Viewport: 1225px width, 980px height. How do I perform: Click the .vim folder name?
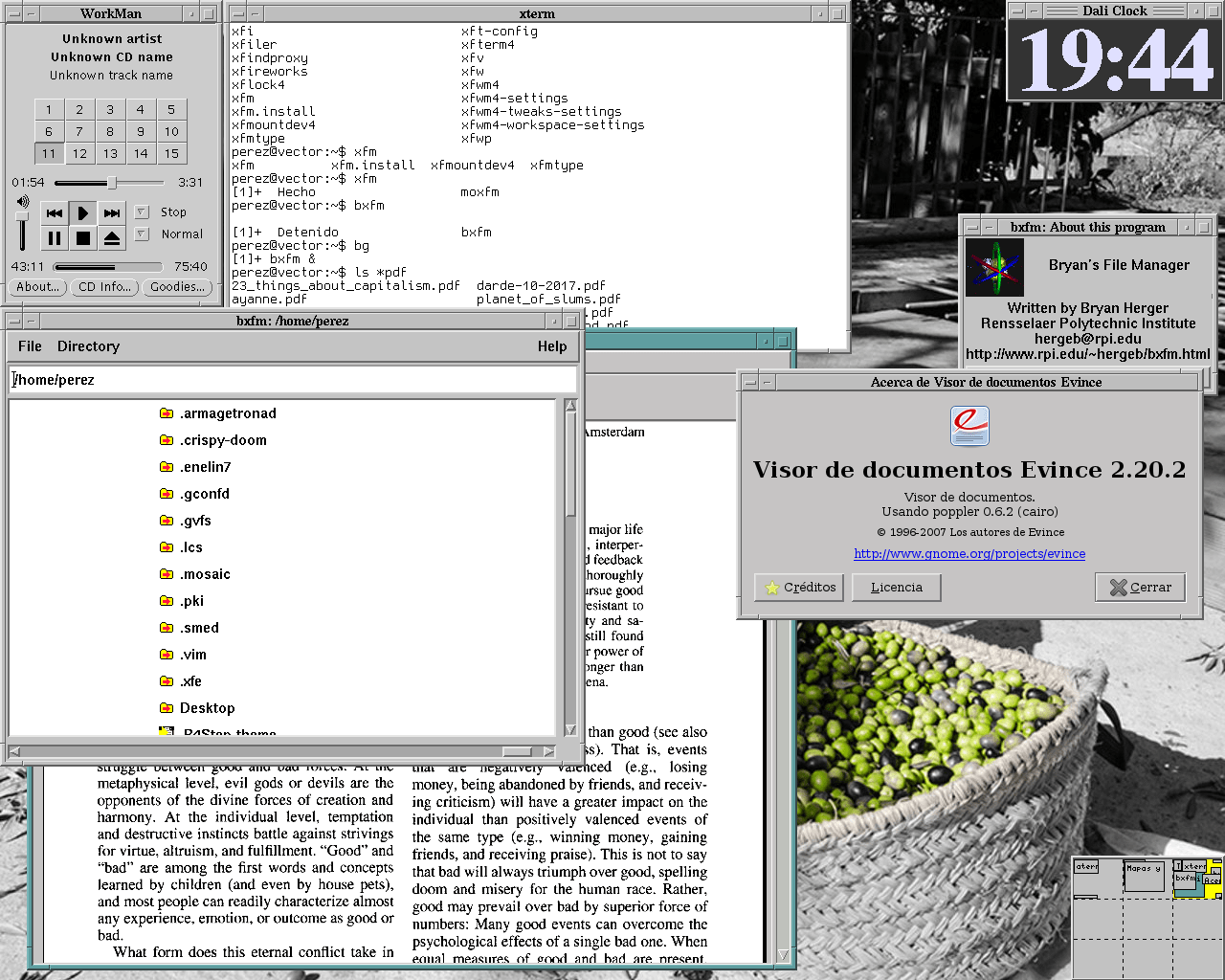point(193,655)
